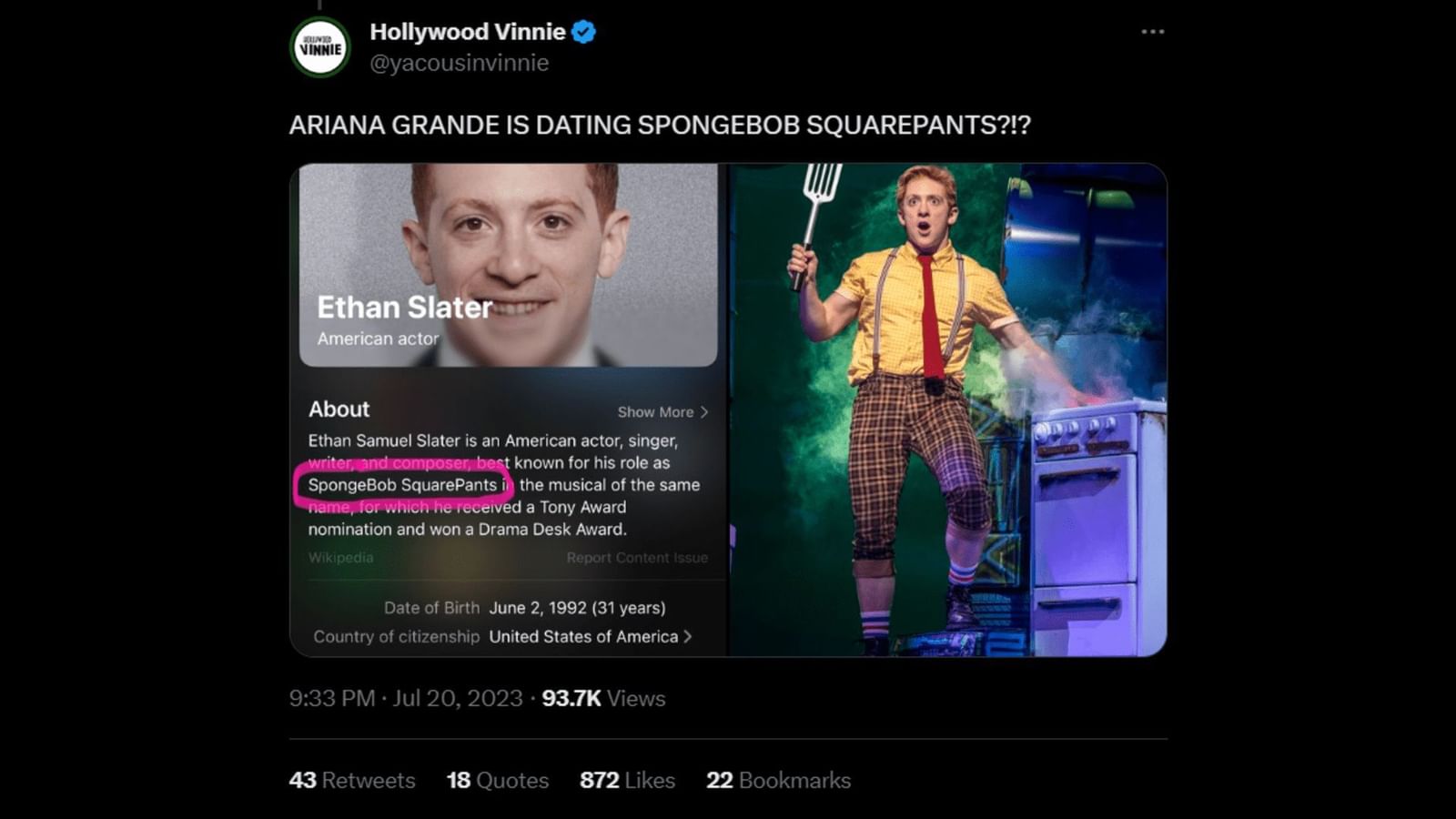Click the three-dot more options icon
Viewport: 1456px width, 819px height.
point(1153,30)
